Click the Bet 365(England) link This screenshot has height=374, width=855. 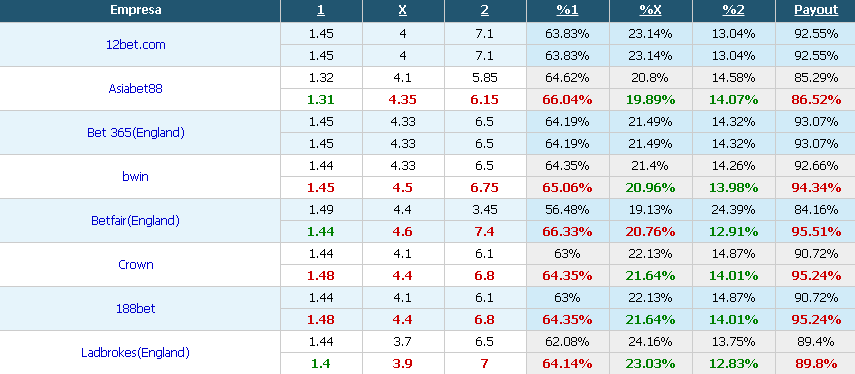[x=136, y=132]
